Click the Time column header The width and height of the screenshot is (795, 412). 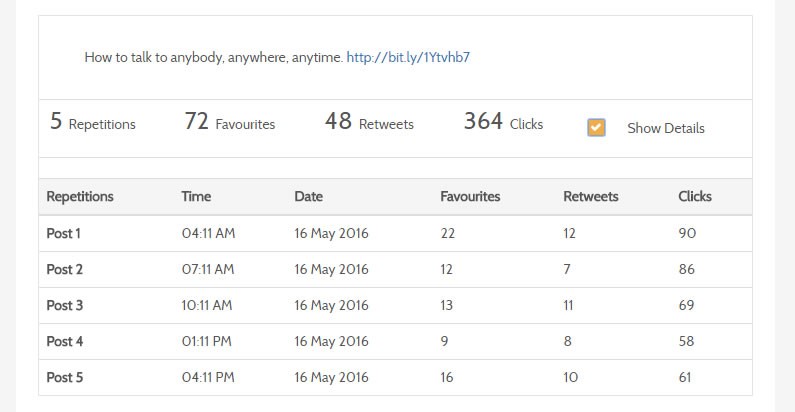click(x=196, y=197)
